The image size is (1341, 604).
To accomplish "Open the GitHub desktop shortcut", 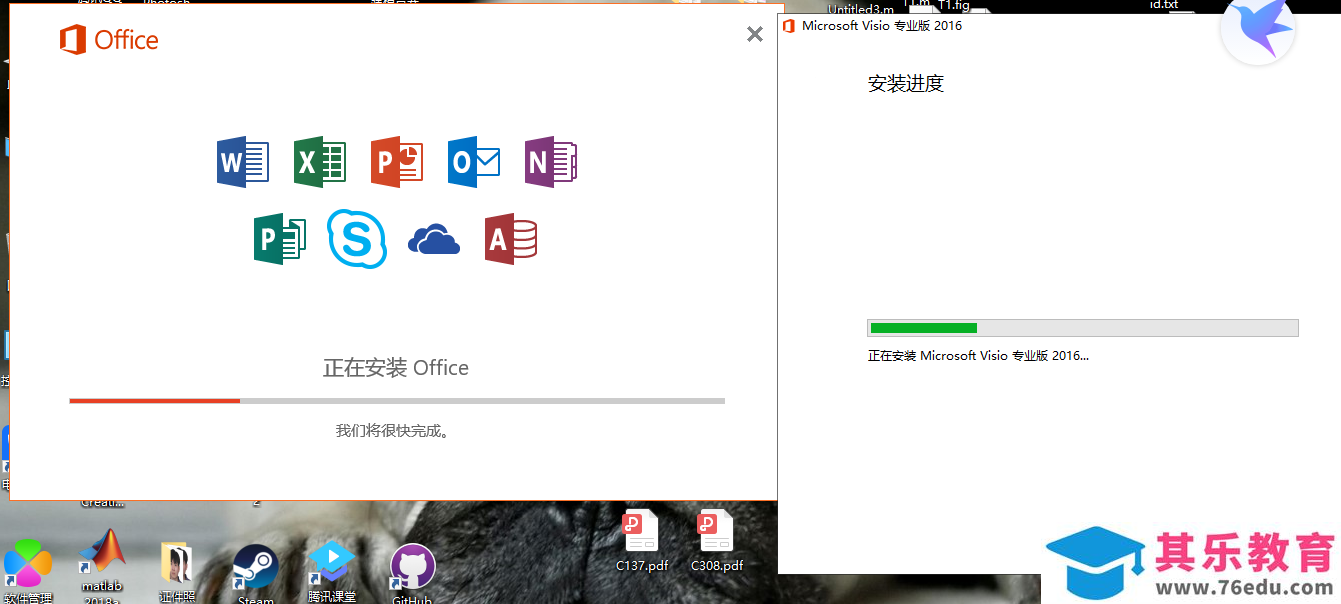I will (412, 574).
